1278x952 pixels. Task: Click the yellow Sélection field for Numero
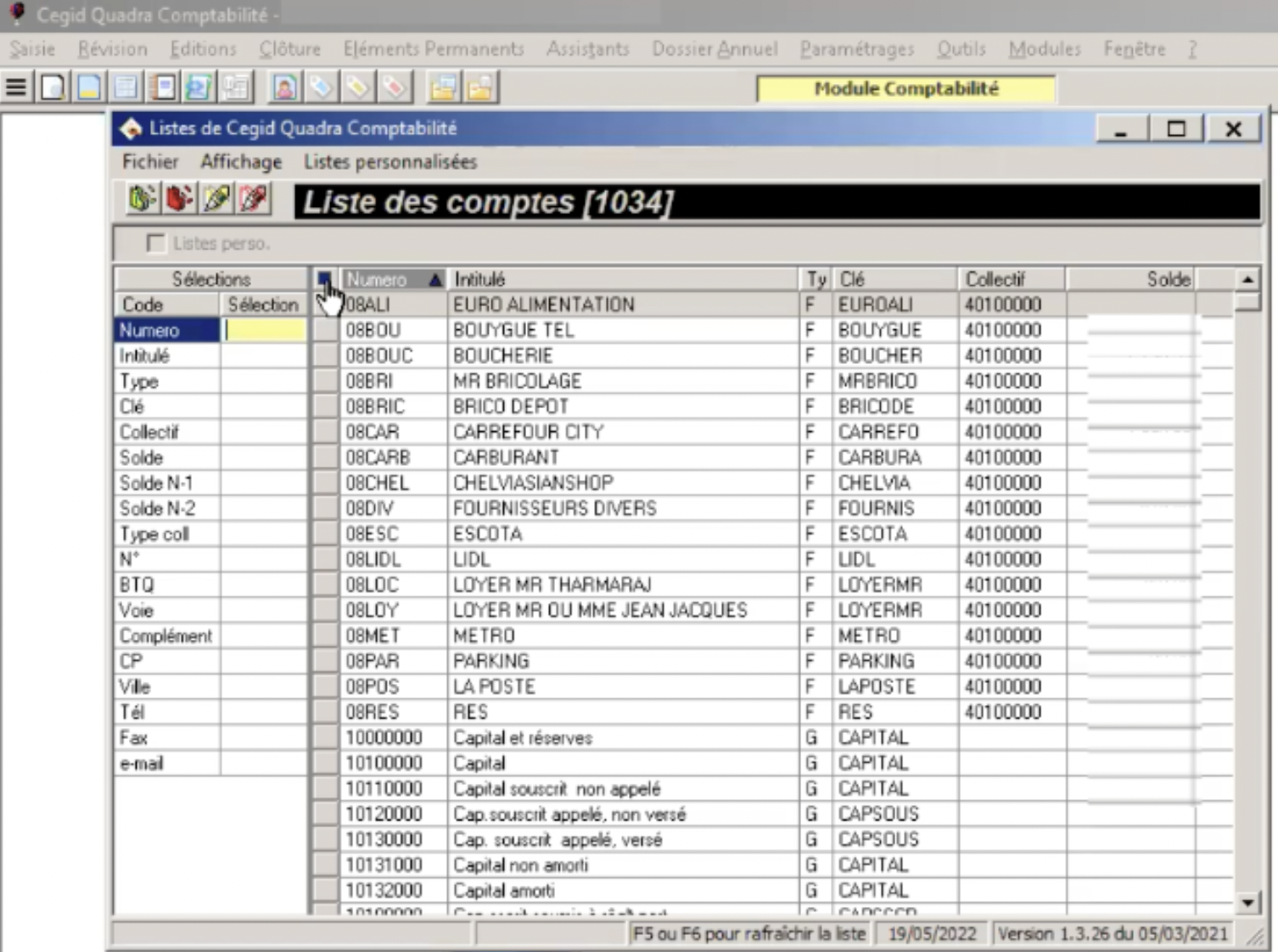264,330
